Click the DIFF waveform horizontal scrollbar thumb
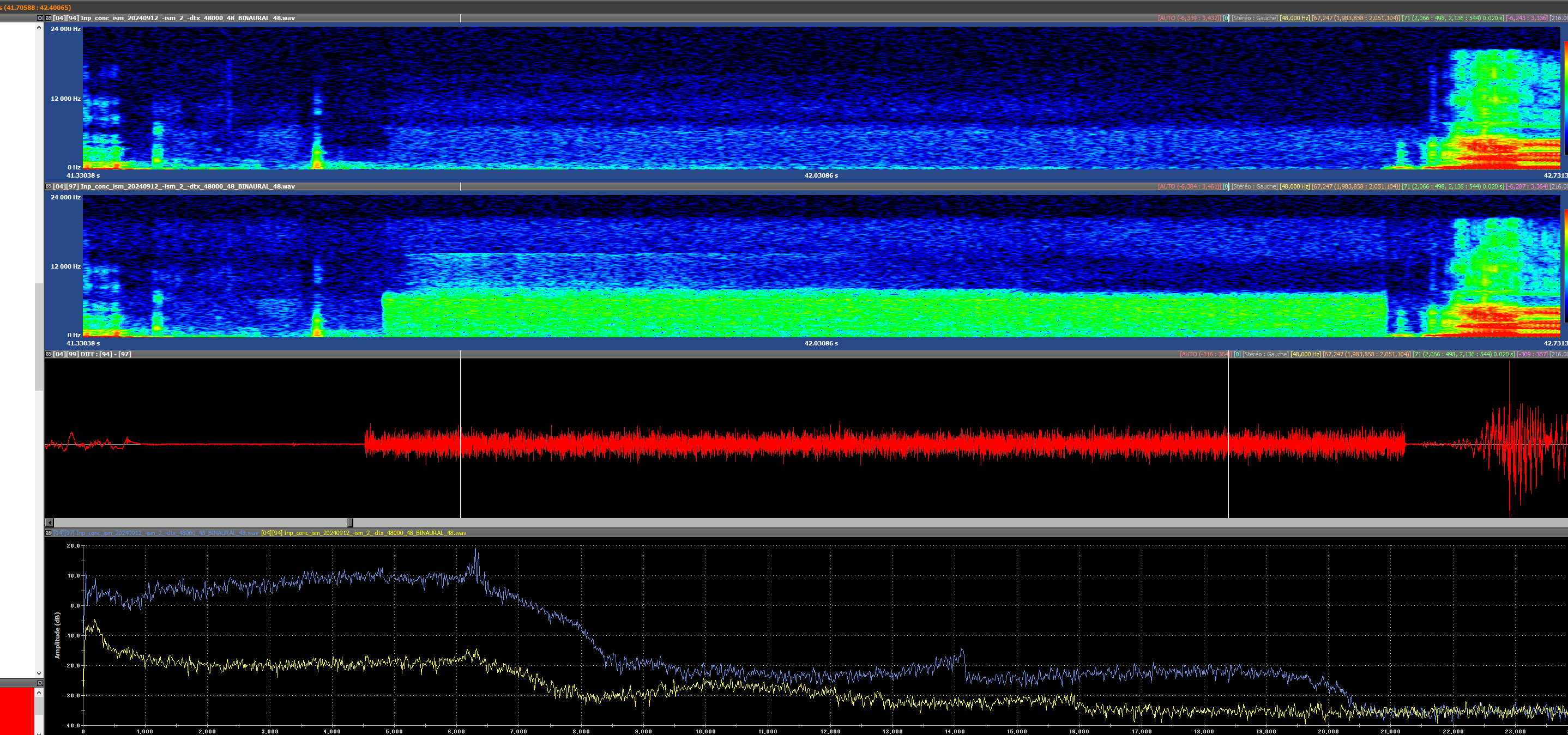Screen dimensions: 1568x735 [350, 523]
